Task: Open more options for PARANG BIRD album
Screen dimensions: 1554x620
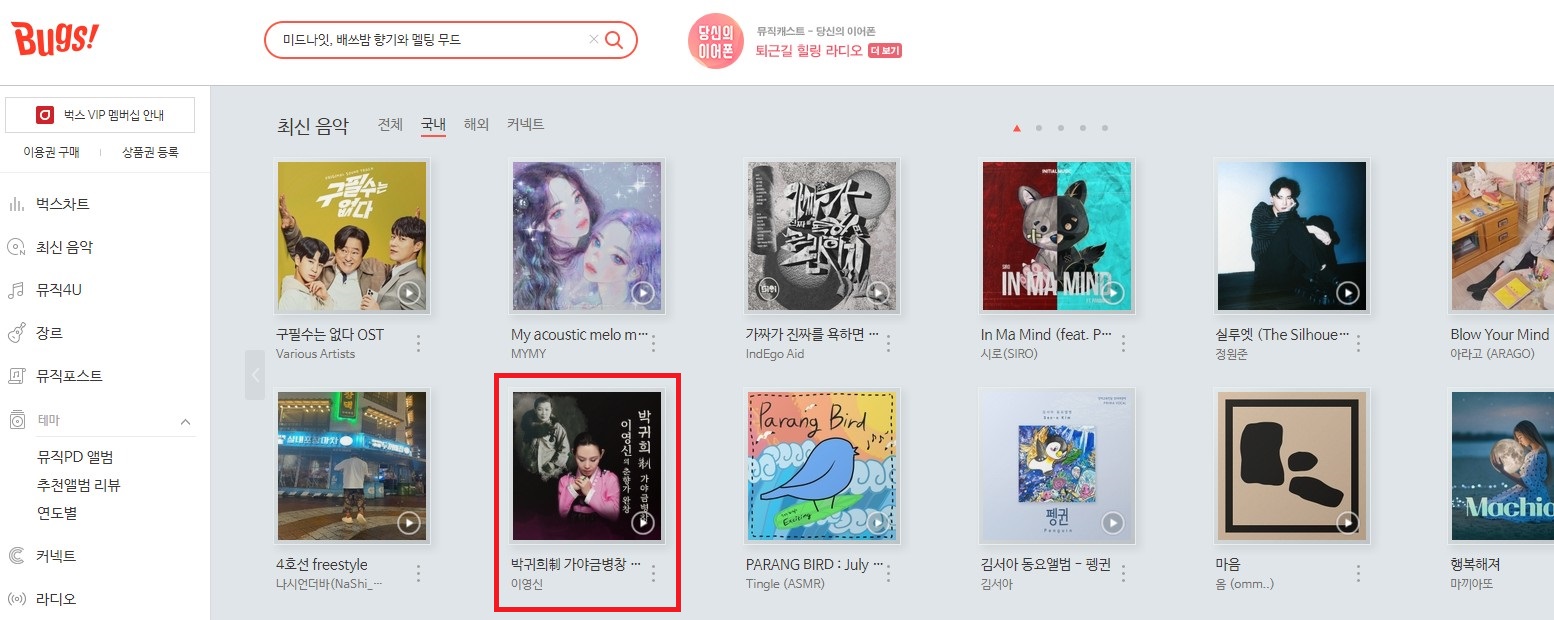Action: 888,573
